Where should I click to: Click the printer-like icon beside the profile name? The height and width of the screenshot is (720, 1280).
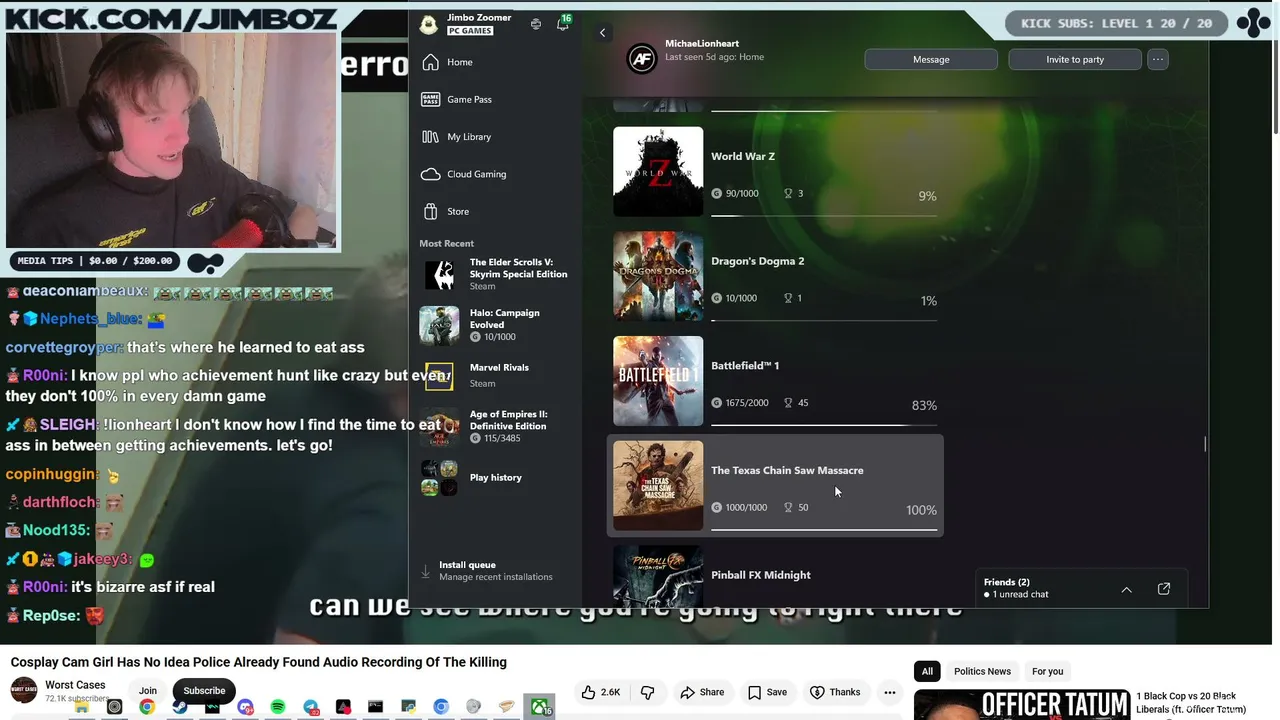click(536, 24)
